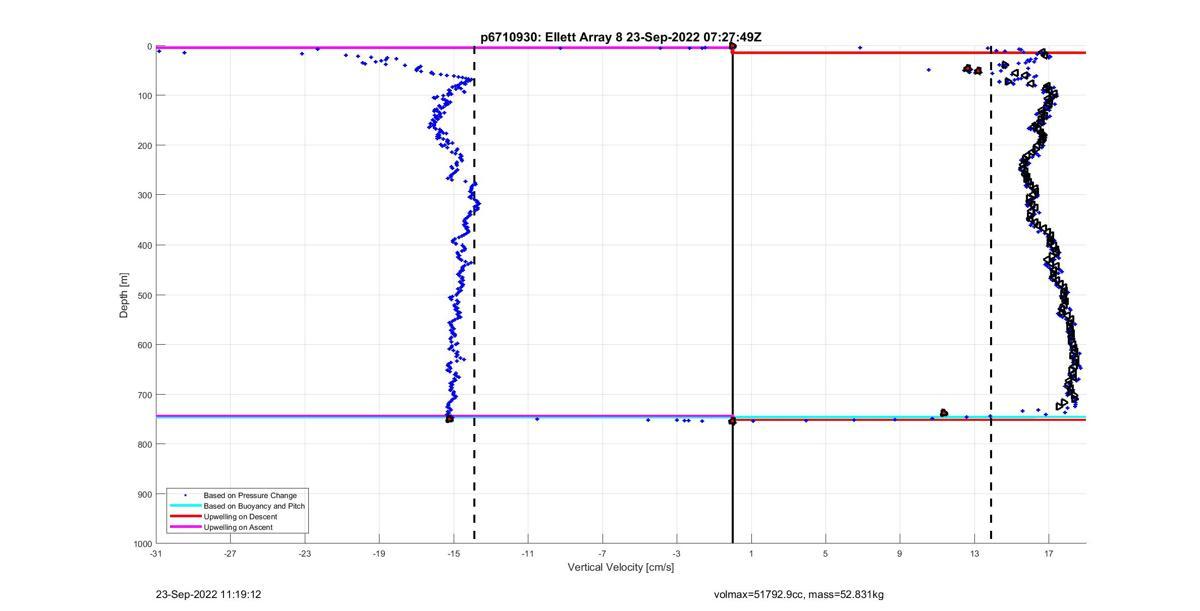Click the y-axis tick label '700'
The image size is (1200, 611).
[x=144, y=395]
